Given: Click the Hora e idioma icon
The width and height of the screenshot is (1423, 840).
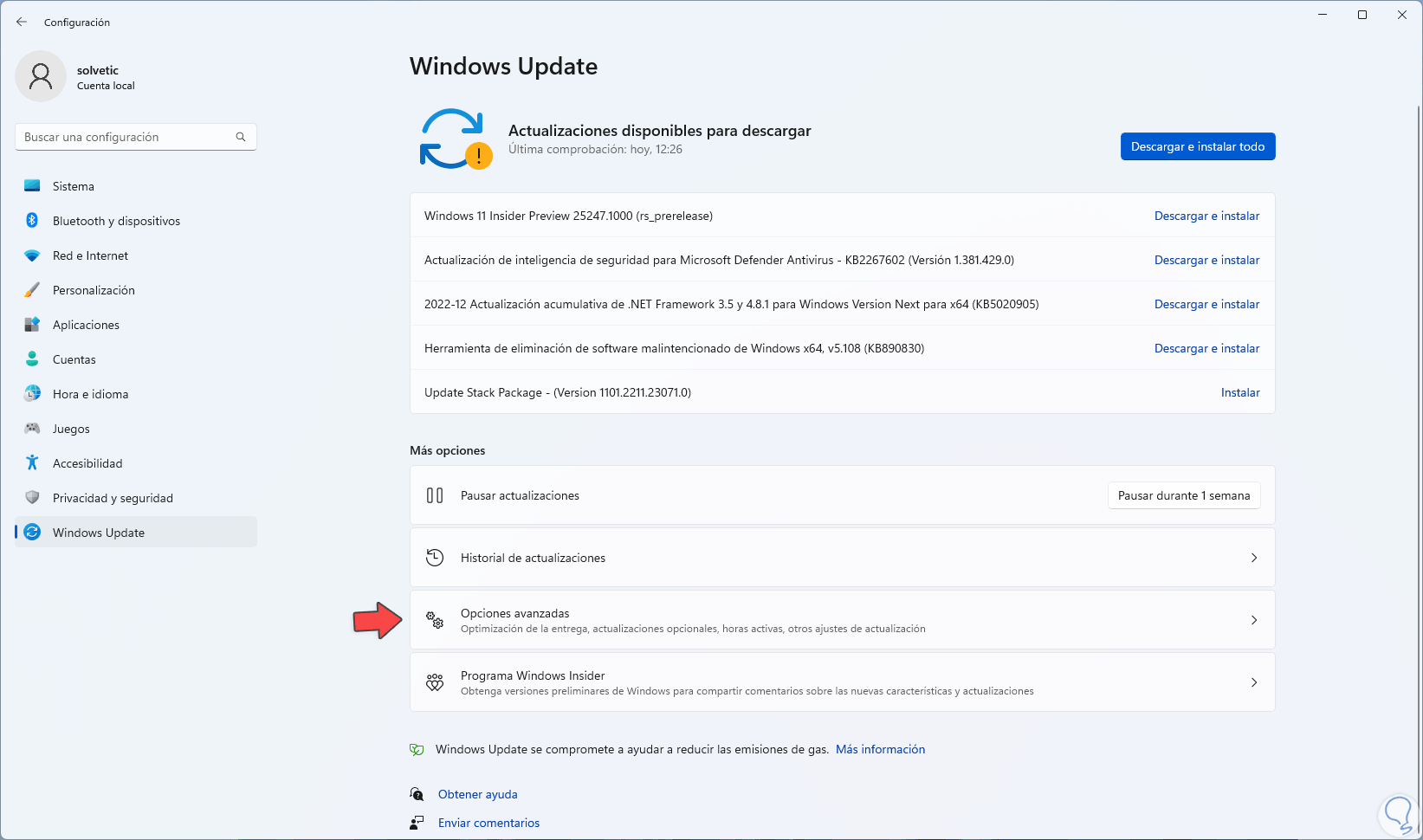Looking at the screenshot, I should click(x=32, y=394).
